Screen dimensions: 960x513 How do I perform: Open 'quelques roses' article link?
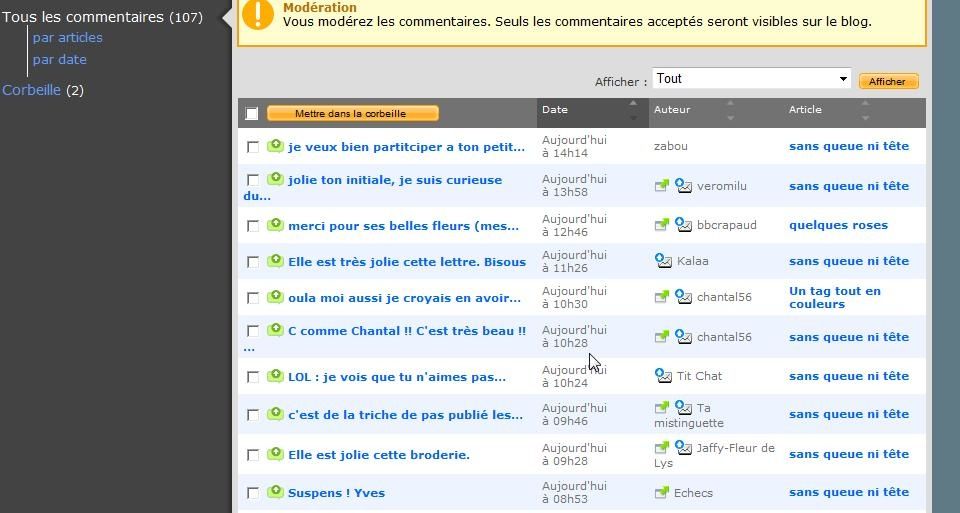(838, 225)
